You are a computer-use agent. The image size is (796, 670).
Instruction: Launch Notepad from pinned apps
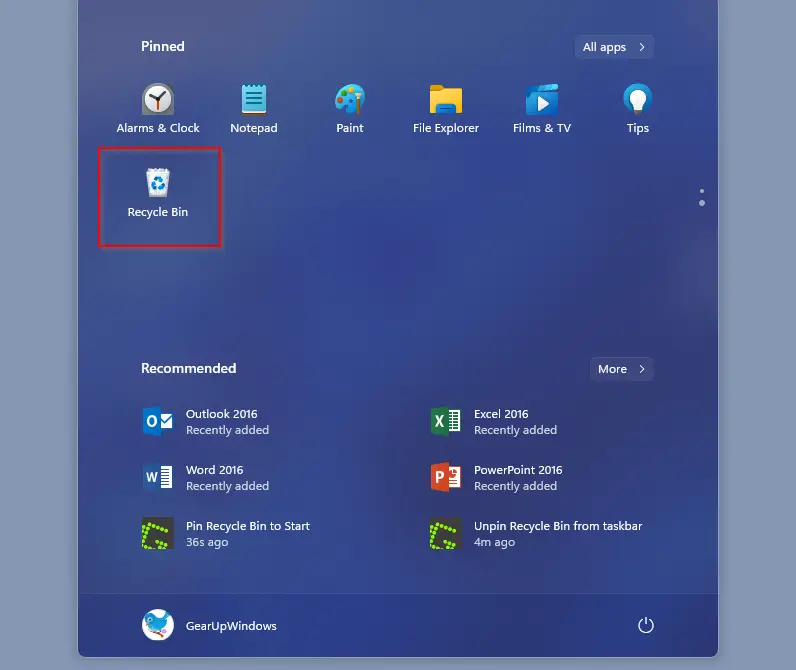[254, 109]
